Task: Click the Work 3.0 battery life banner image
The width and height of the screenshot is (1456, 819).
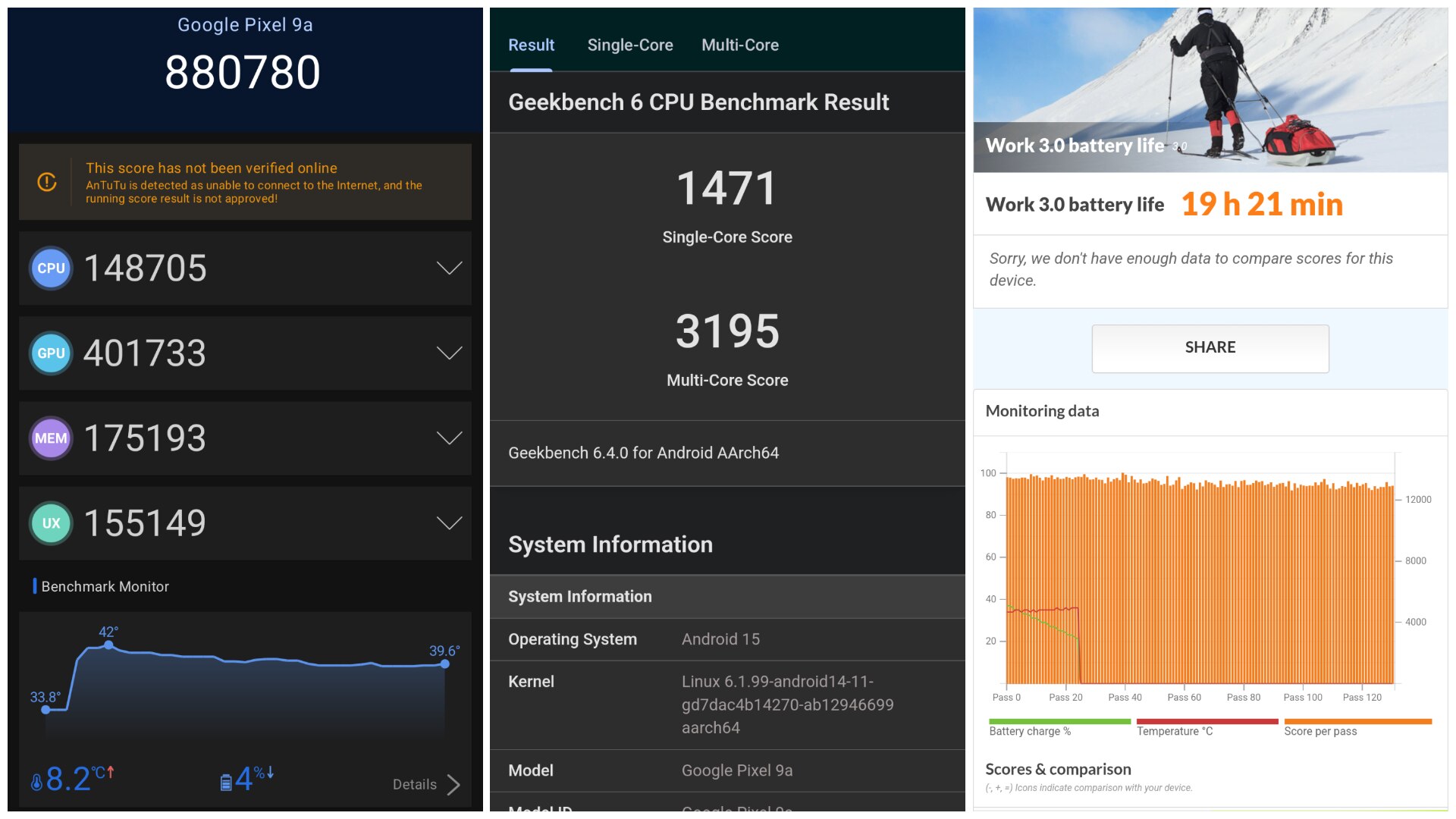Action: 1210,89
